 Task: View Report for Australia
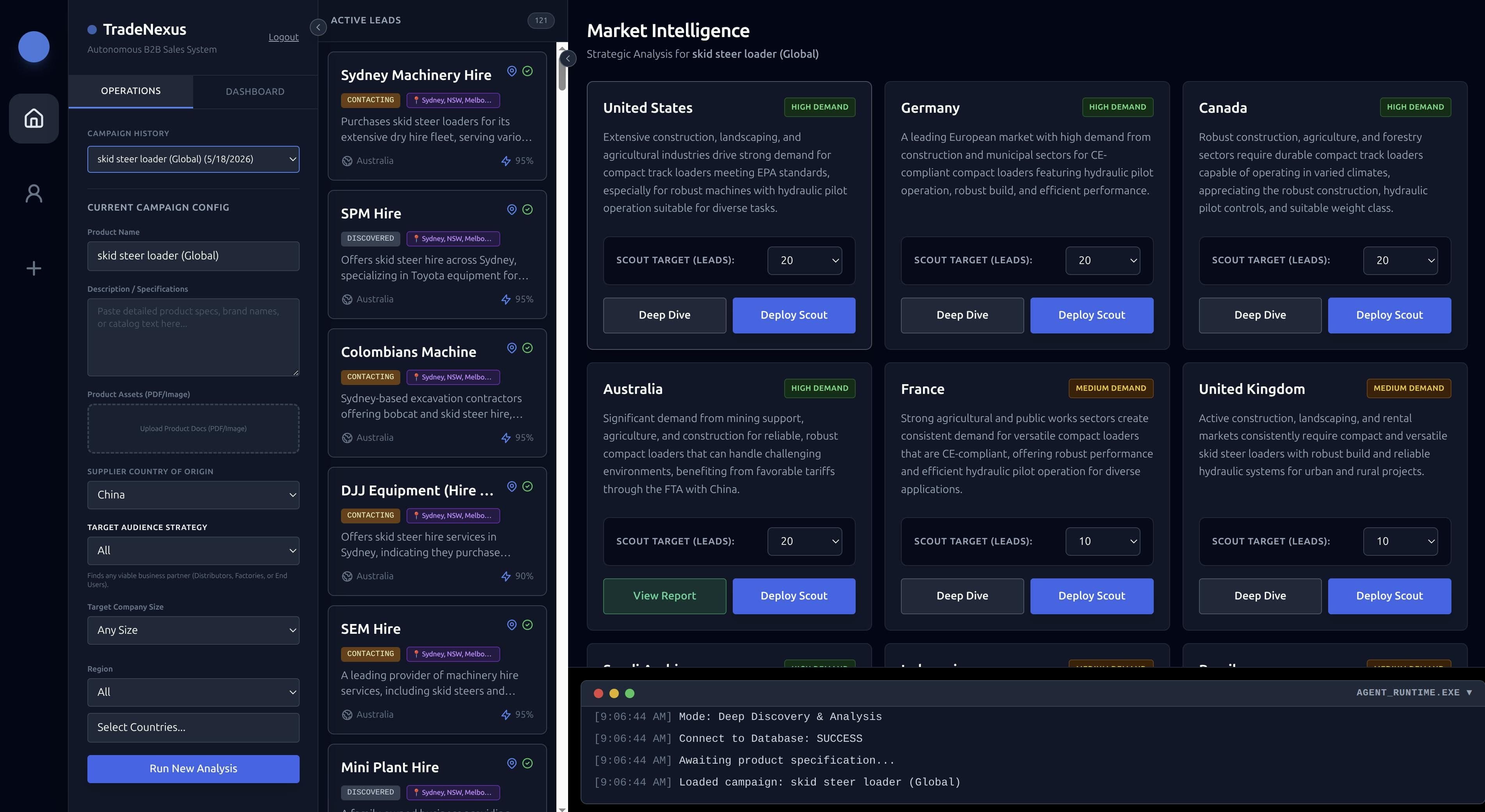point(664,596)
